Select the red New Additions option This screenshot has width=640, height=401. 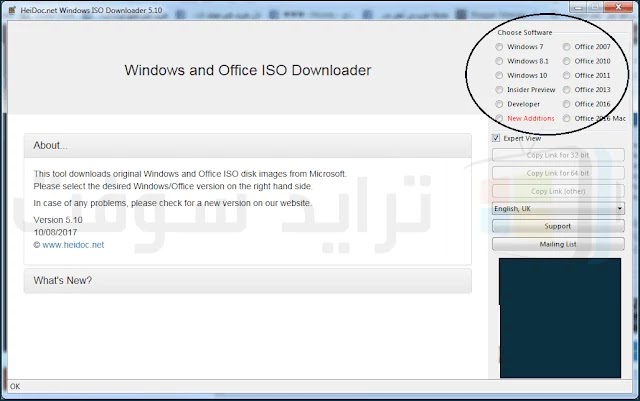499,118
